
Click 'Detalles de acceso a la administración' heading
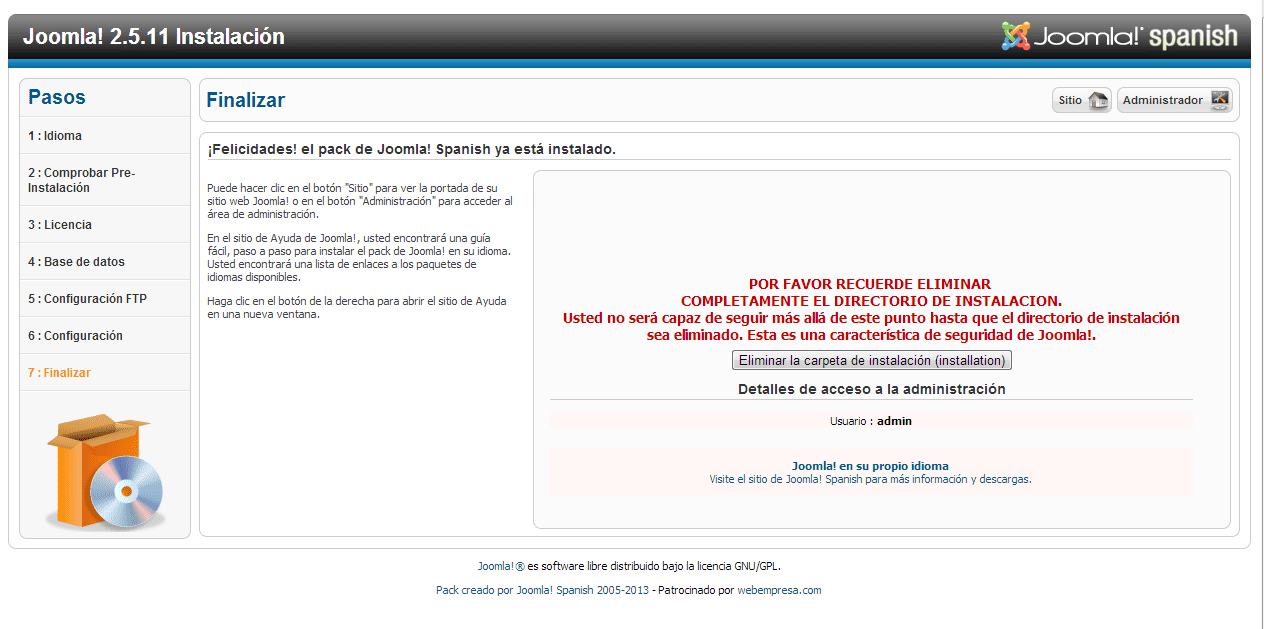click(872, 389)
